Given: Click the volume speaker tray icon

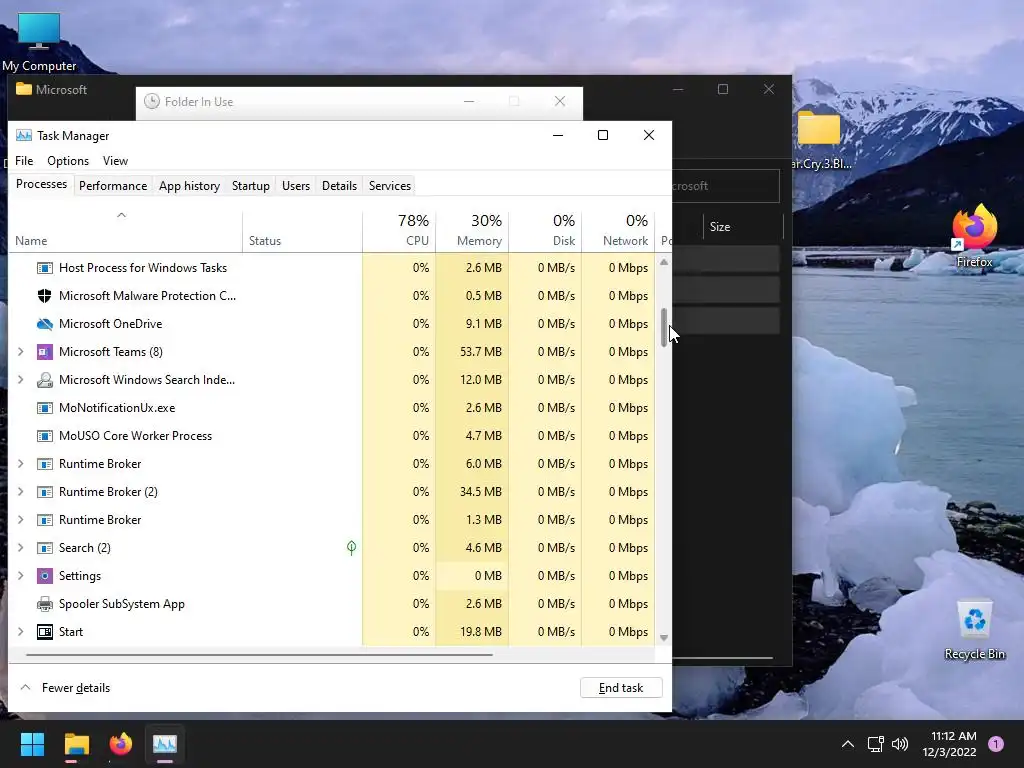Looking at the screenshot, I should (900, 744).
